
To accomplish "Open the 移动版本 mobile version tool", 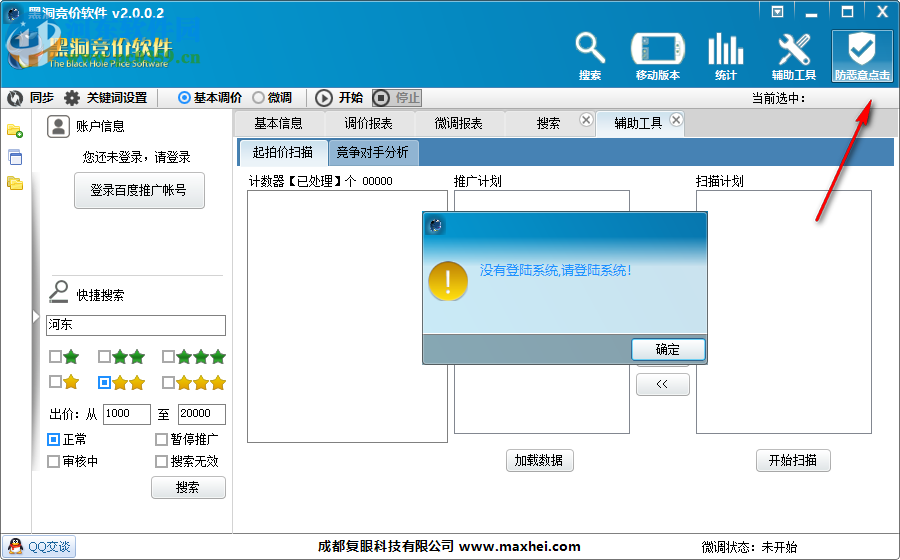I will pyautogui.click(x=658, y=56).
